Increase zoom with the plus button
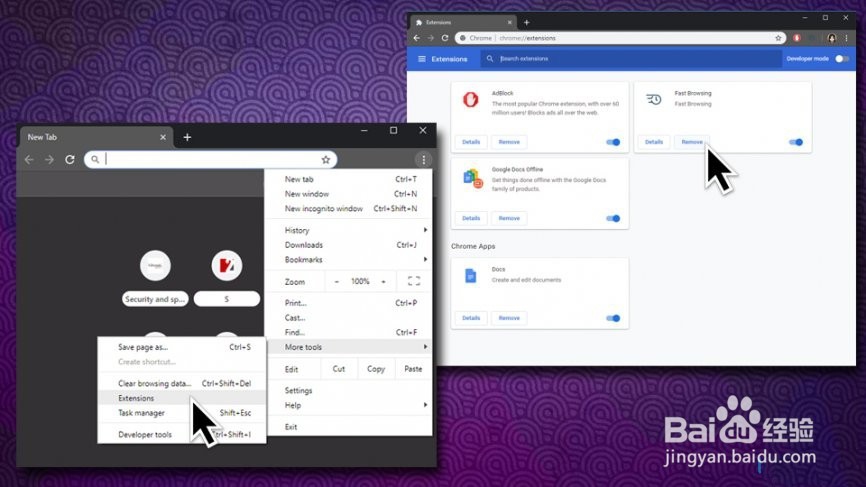The image size is (866, 487). pos(383,282)
